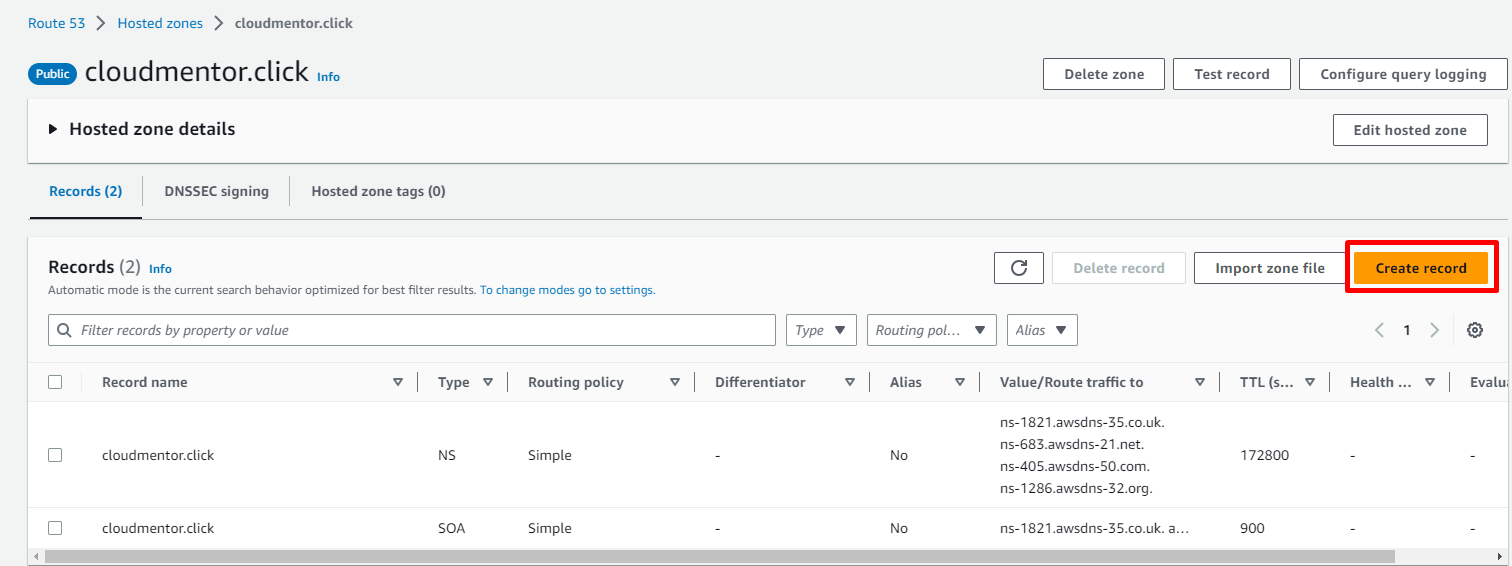Screen dimensions: 1512x566
Task: Switch to the Hosted zone tags tab
Action: 378,191
